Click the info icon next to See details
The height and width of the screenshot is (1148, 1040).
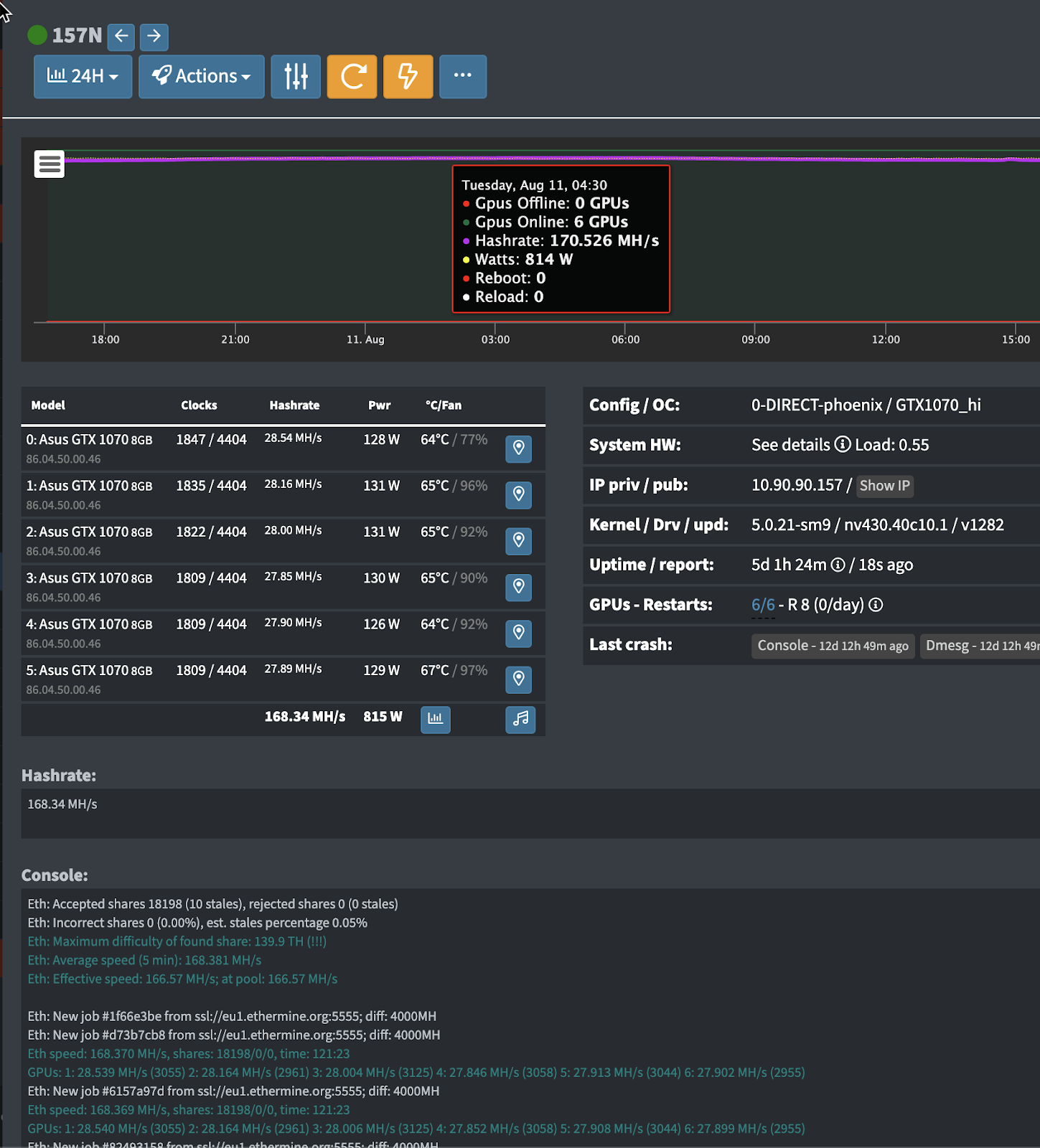point(842,445)
